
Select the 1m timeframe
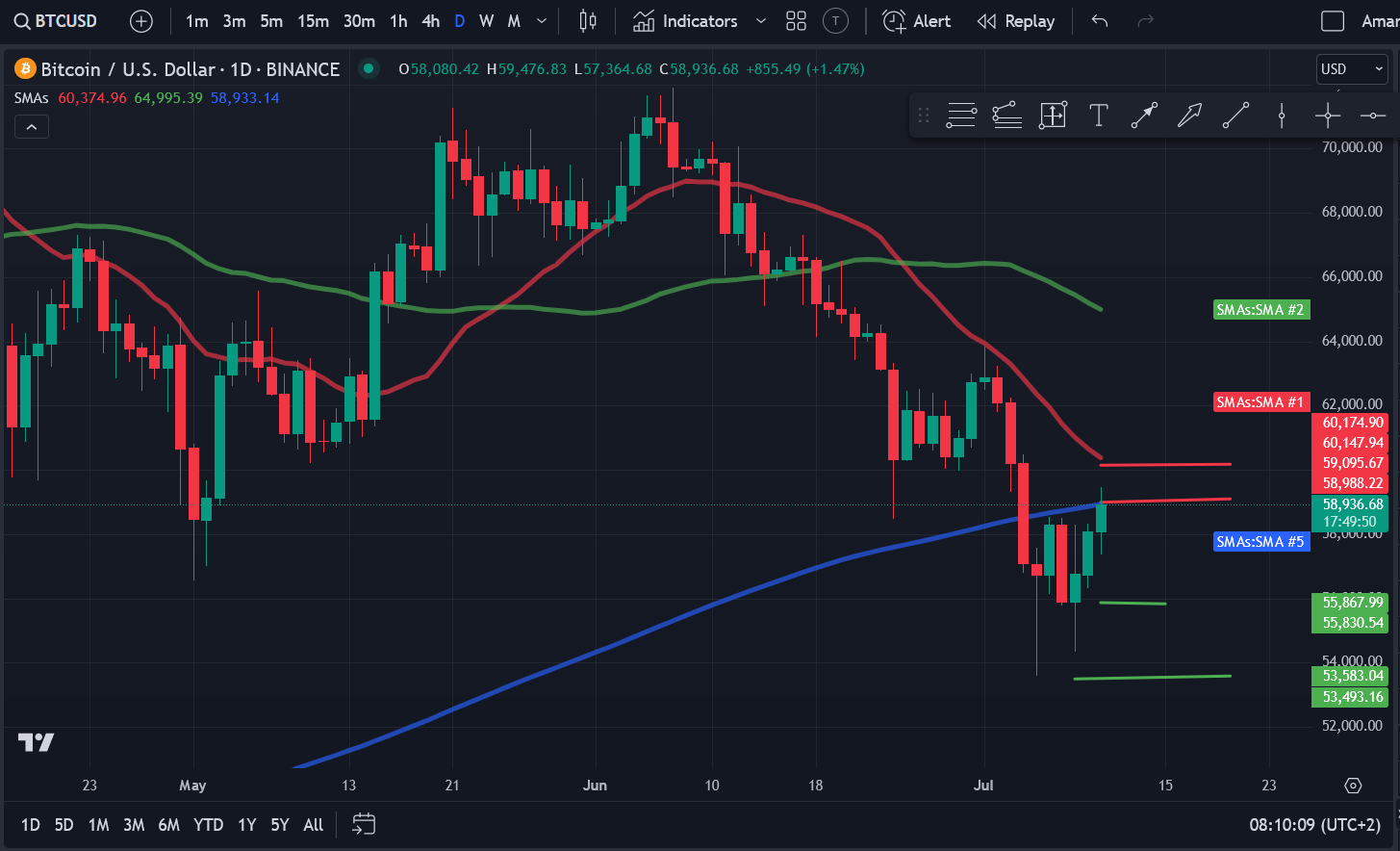click(197, 21)
